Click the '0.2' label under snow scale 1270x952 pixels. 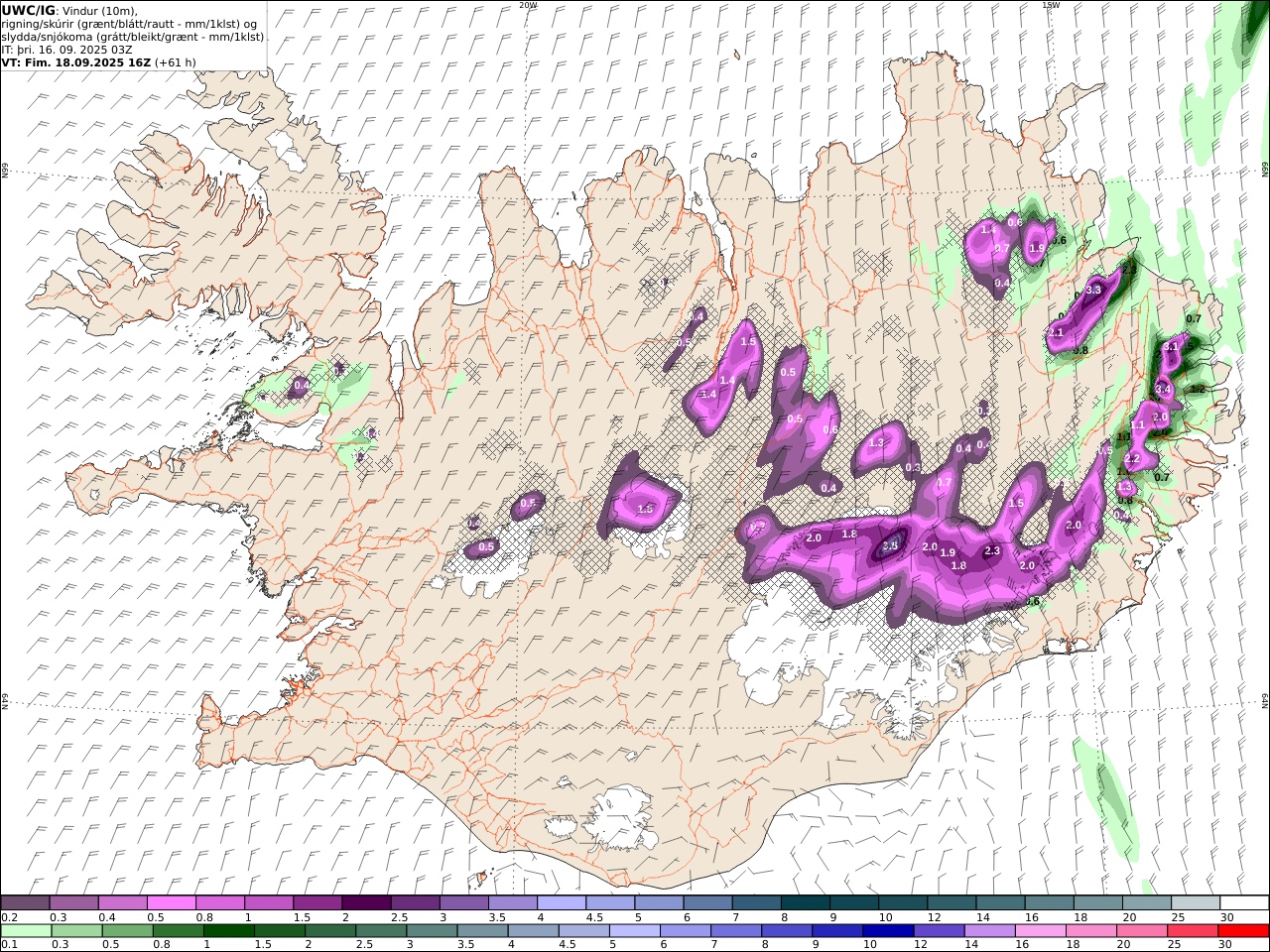click(x=8, y=917)
